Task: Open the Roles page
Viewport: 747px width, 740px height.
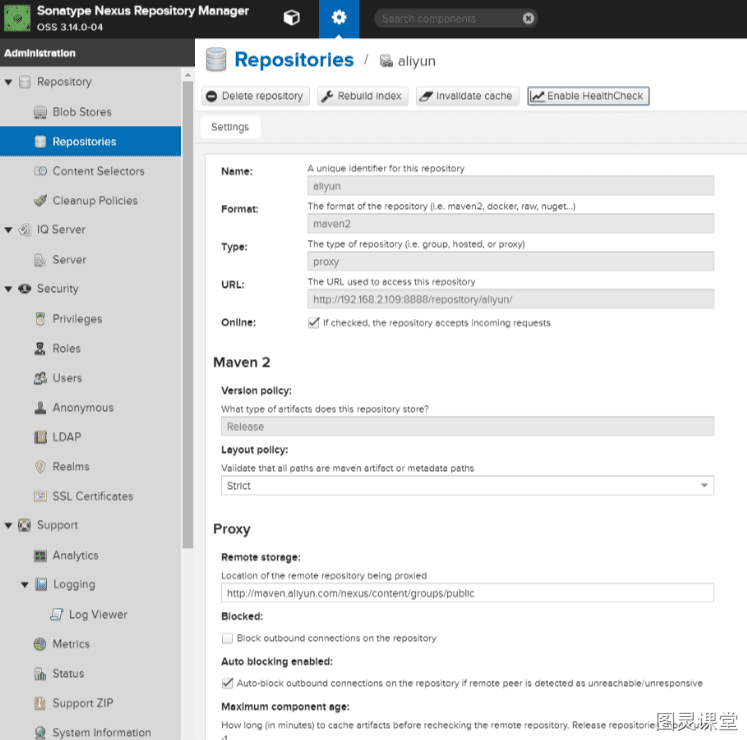Action: (66, 348)
